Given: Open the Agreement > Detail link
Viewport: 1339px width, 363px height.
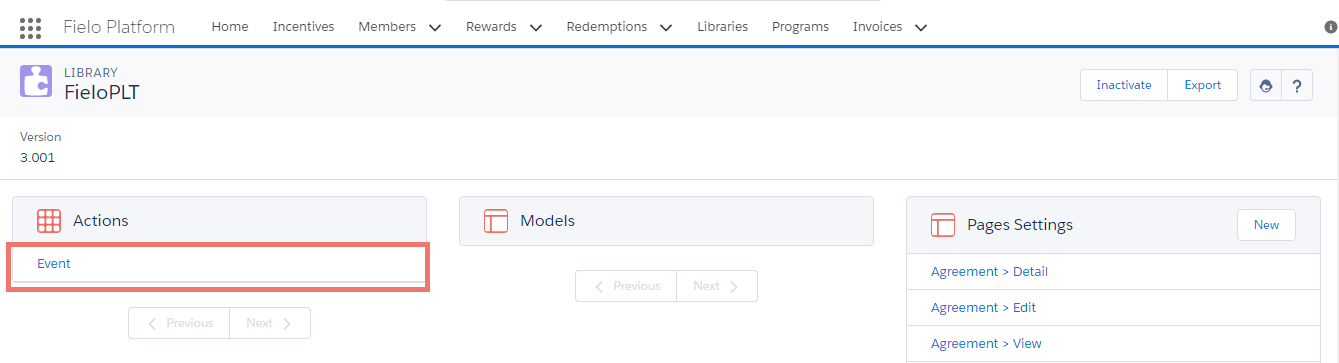Looking at the screenshot, I should click(x=989, y=271).
